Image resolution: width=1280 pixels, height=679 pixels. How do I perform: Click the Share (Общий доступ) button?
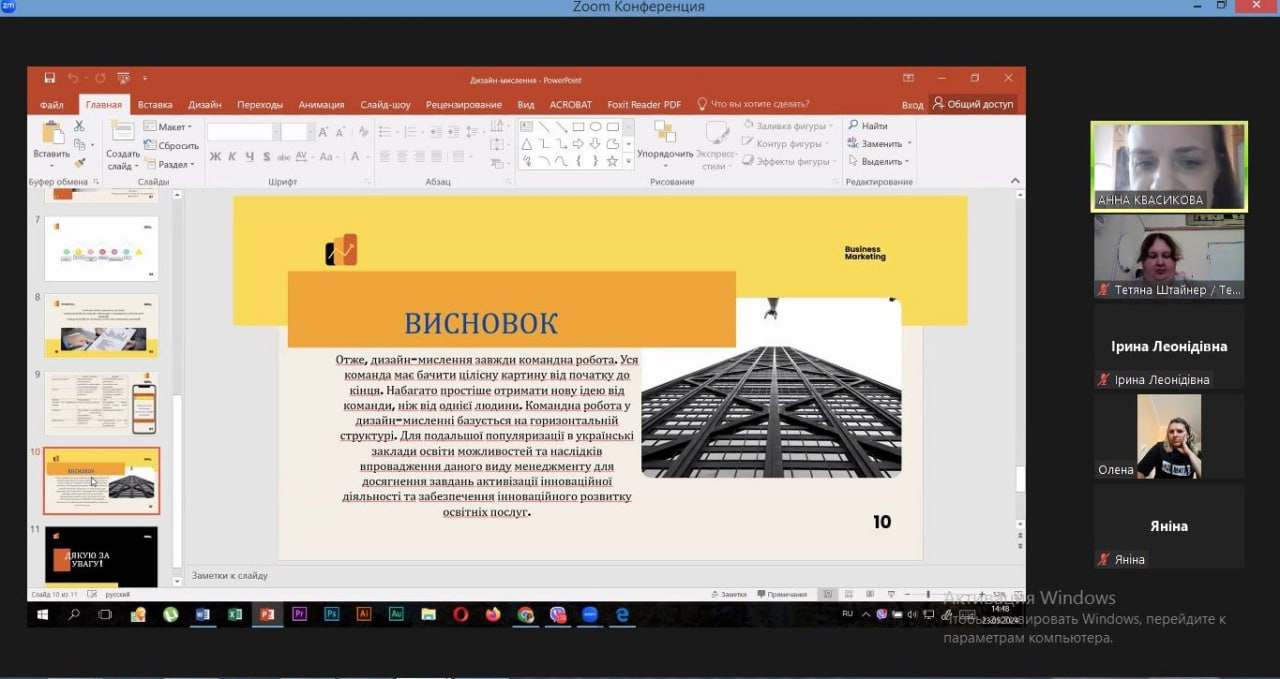tap(972, 104)
